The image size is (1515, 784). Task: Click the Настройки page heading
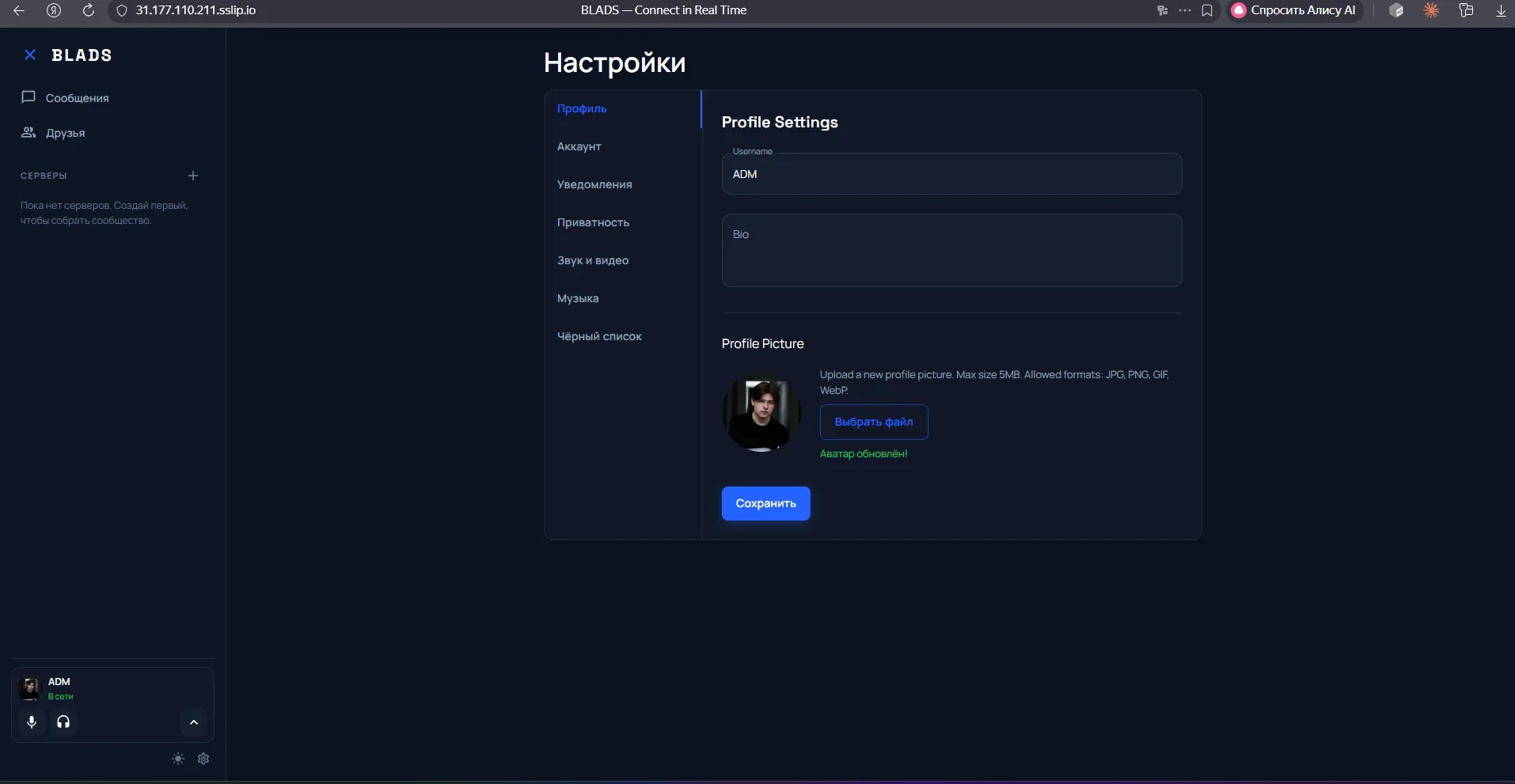615,62
